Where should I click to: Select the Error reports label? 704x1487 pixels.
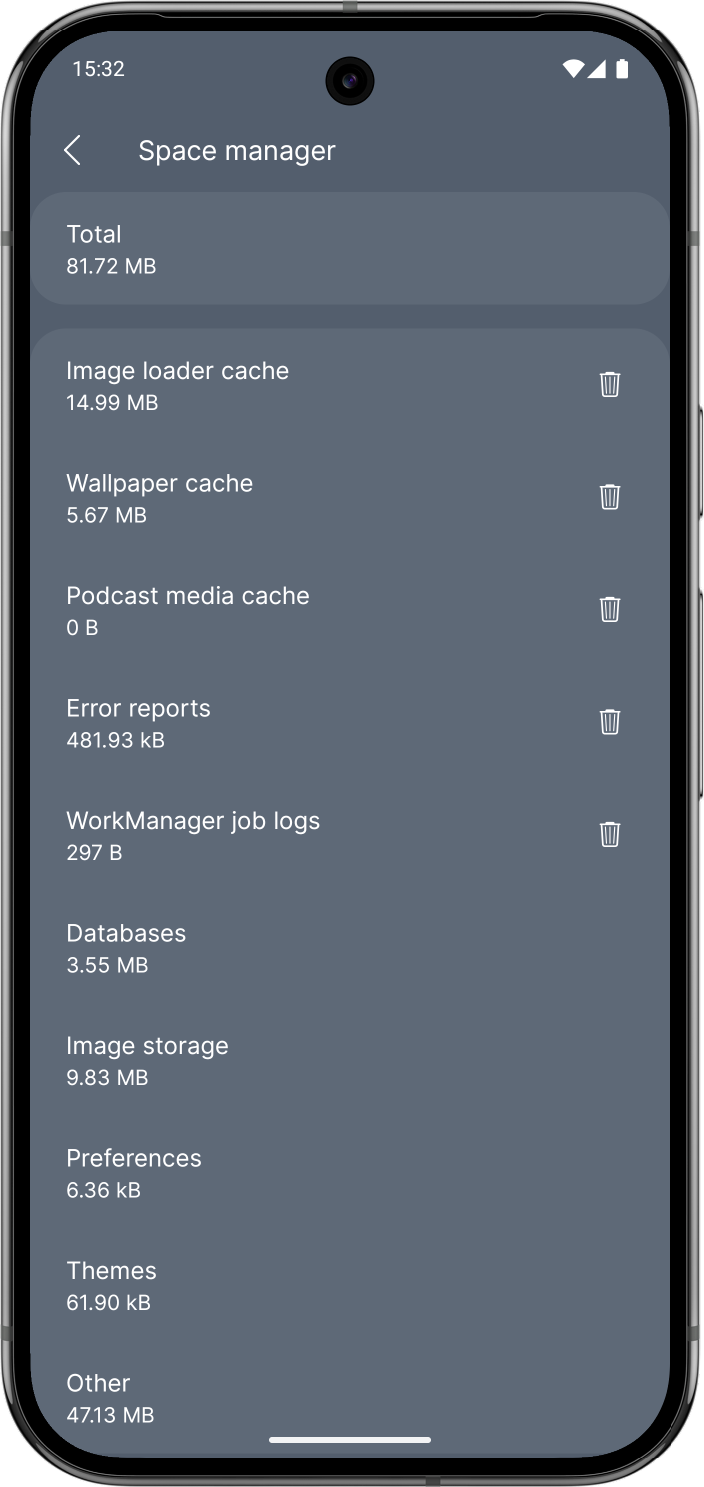pos(139,709)
